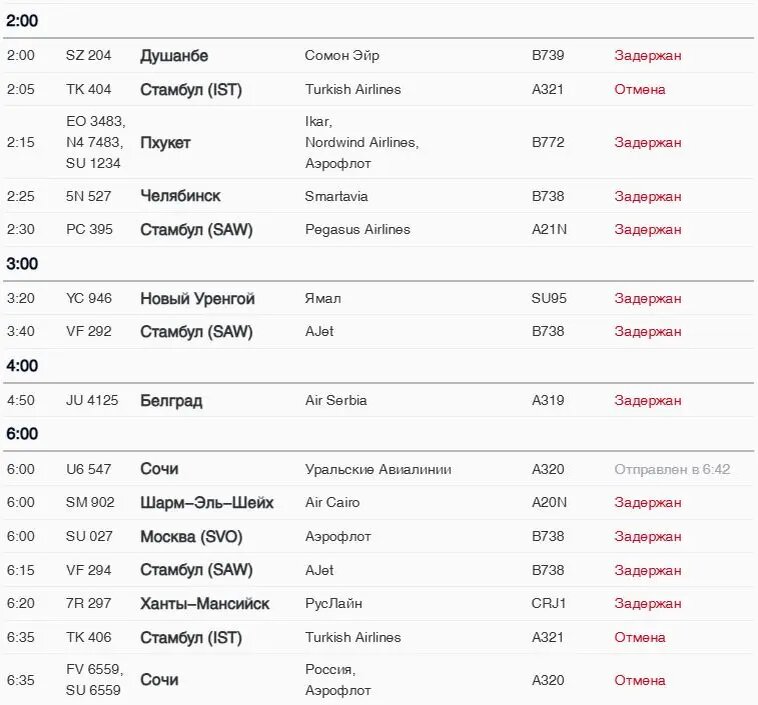The width and height of the screenshot is (758, 705).
Task: Click the Белград destination link
Action: tap(171, 401)
